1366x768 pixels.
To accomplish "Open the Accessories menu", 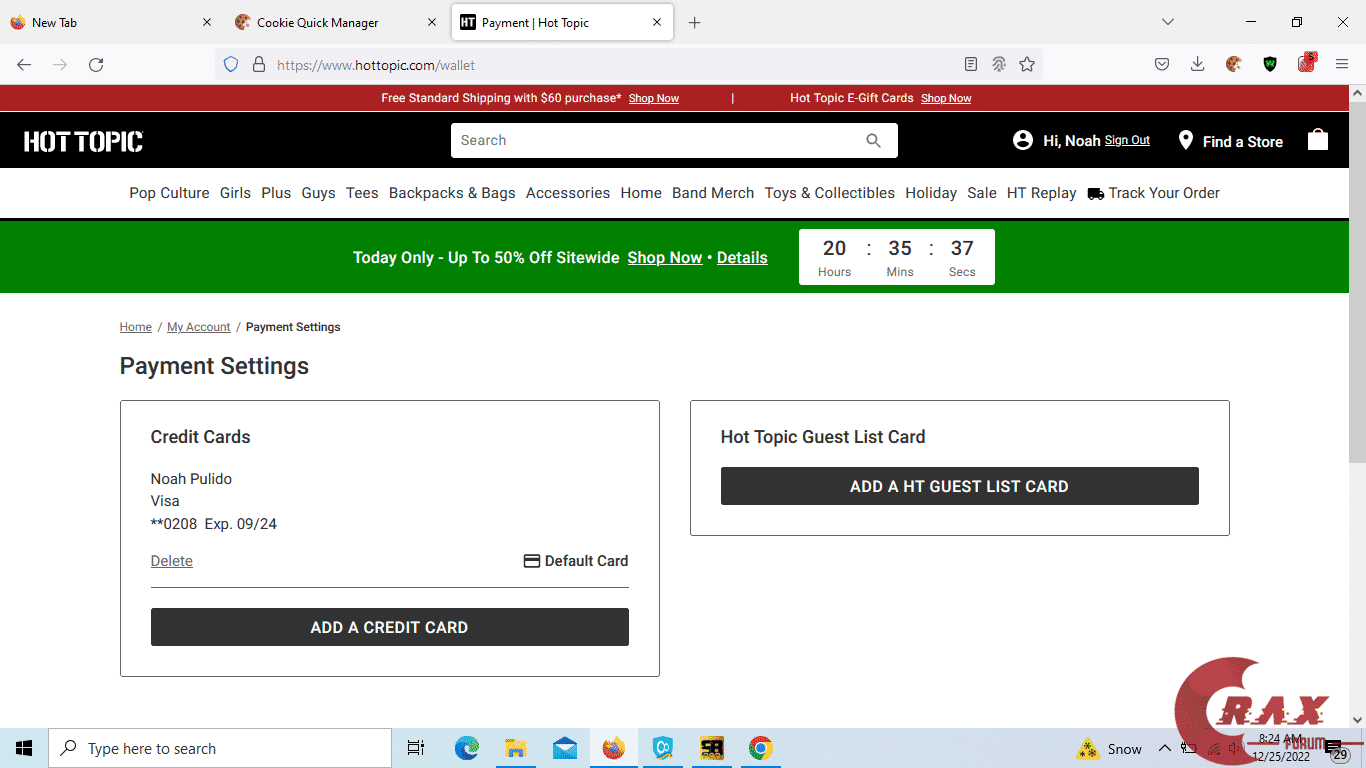I will pos(568,193).
